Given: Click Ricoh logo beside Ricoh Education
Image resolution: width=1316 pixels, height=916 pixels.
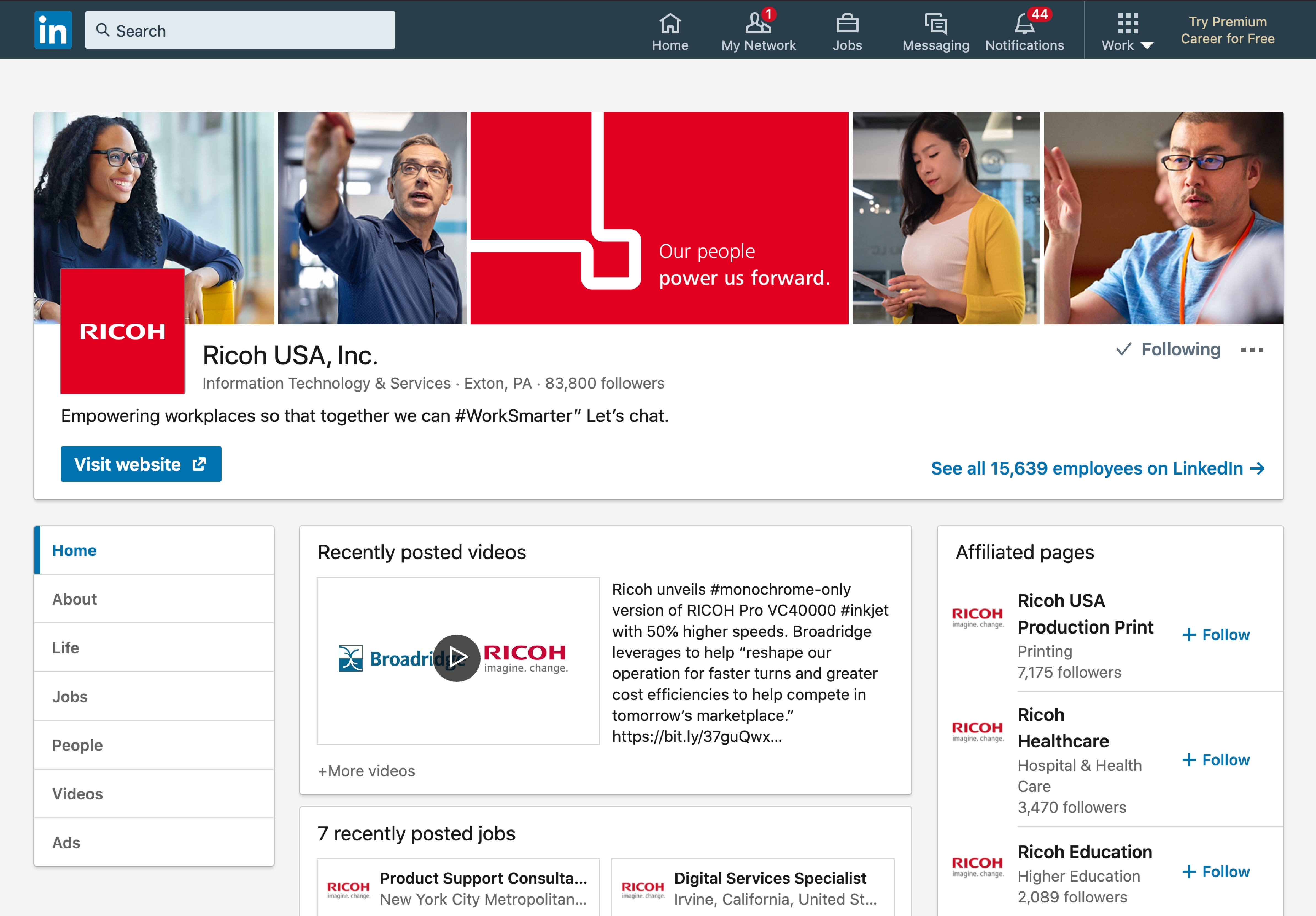Looking at the screenshot, I should (977, 867).
